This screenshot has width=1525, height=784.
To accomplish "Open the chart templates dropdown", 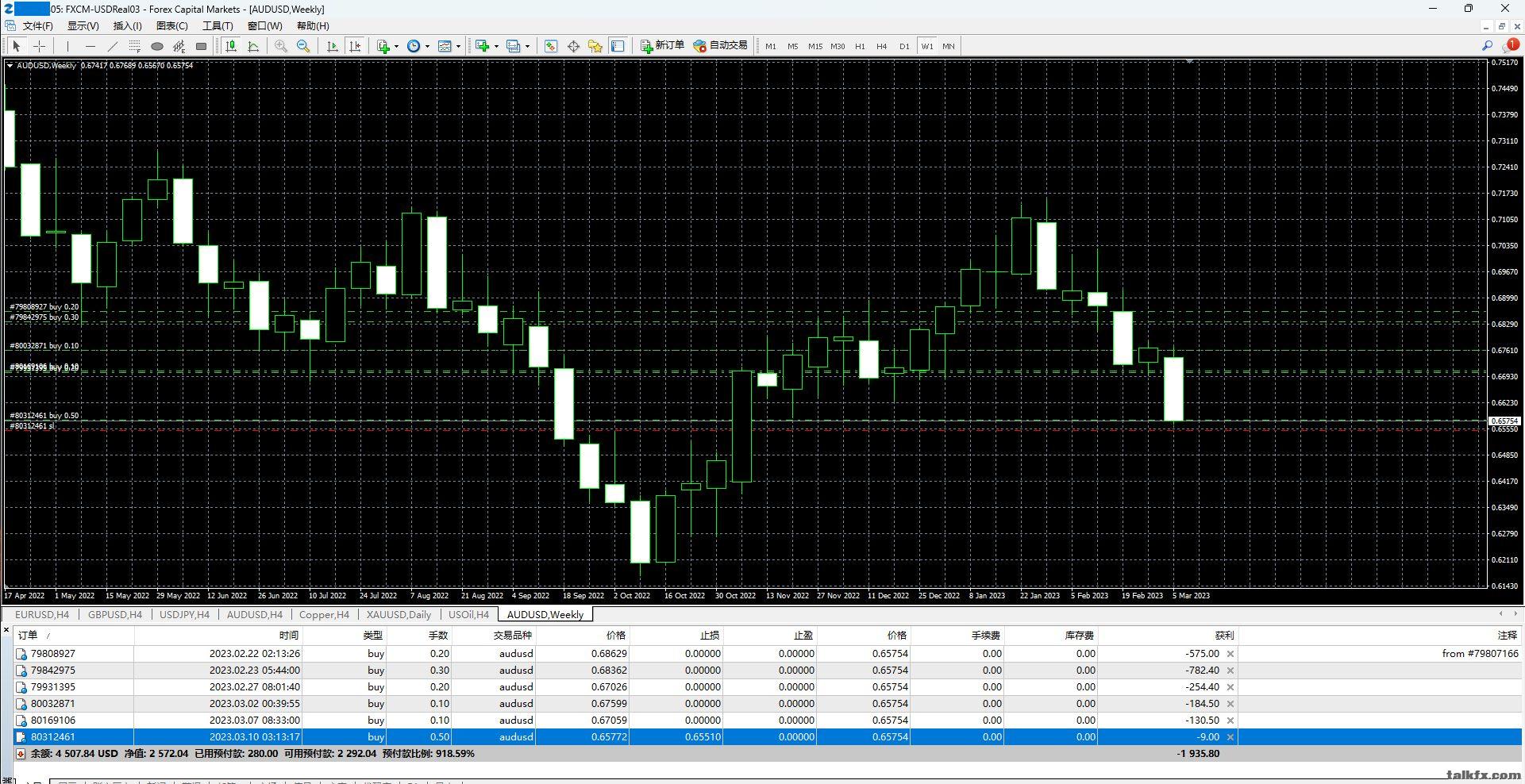I will [449, 46].
